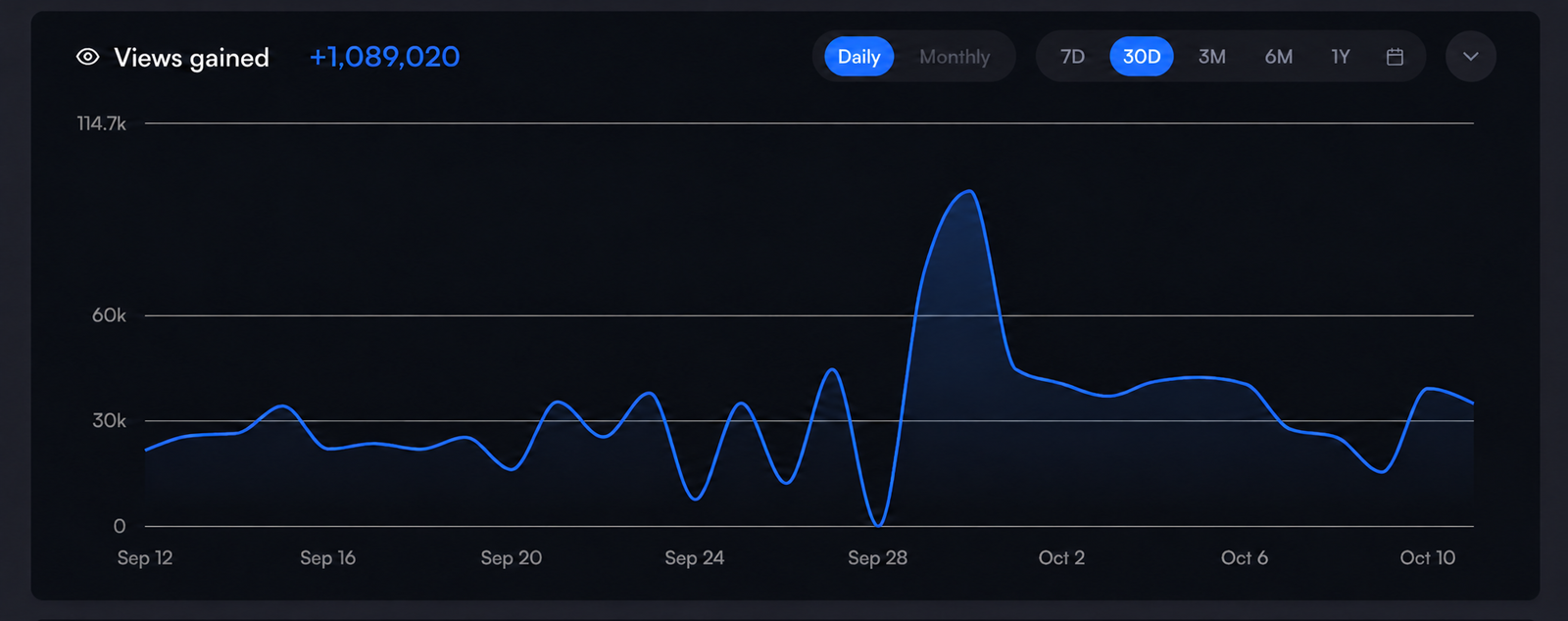This screenshot has width=1568, height=621.
Task: Click the +1,089,020 total views value
Action: coord(384,57)
